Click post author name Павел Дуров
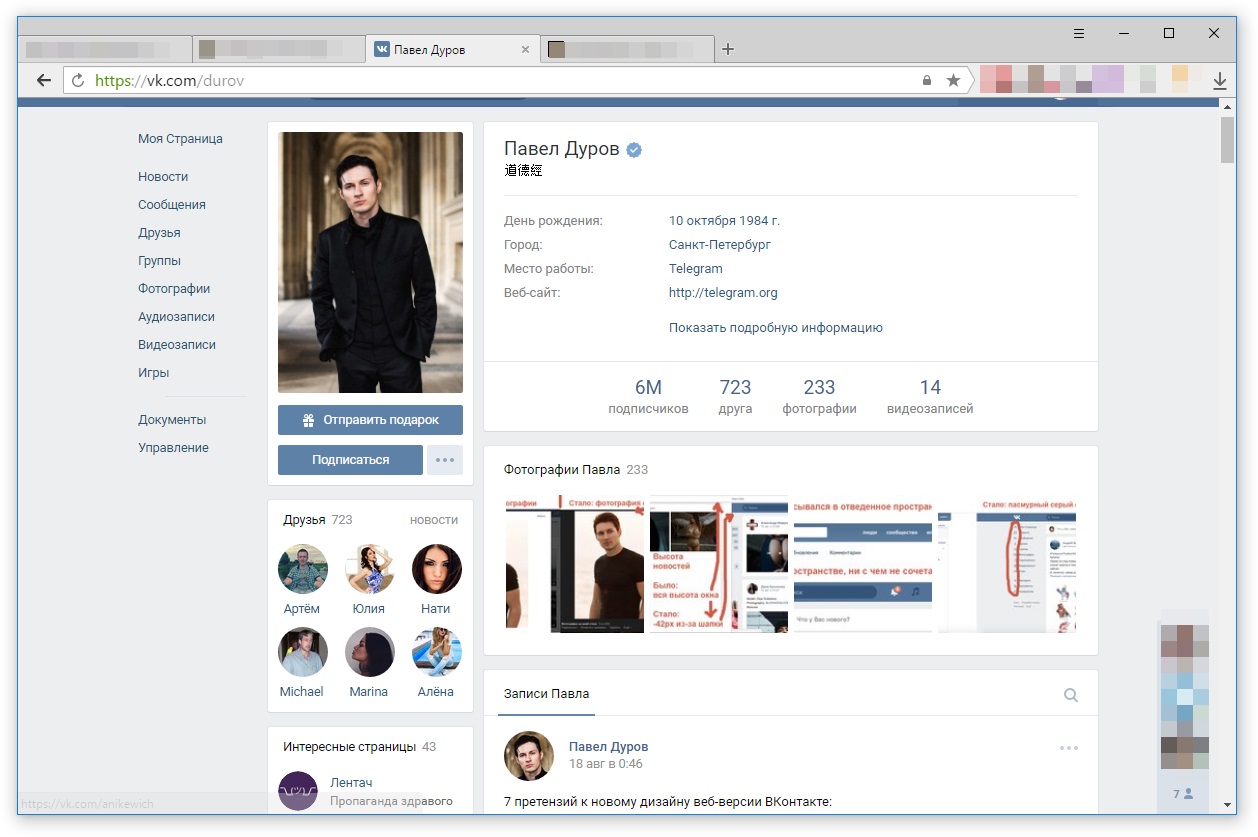 tap(608, 747)
